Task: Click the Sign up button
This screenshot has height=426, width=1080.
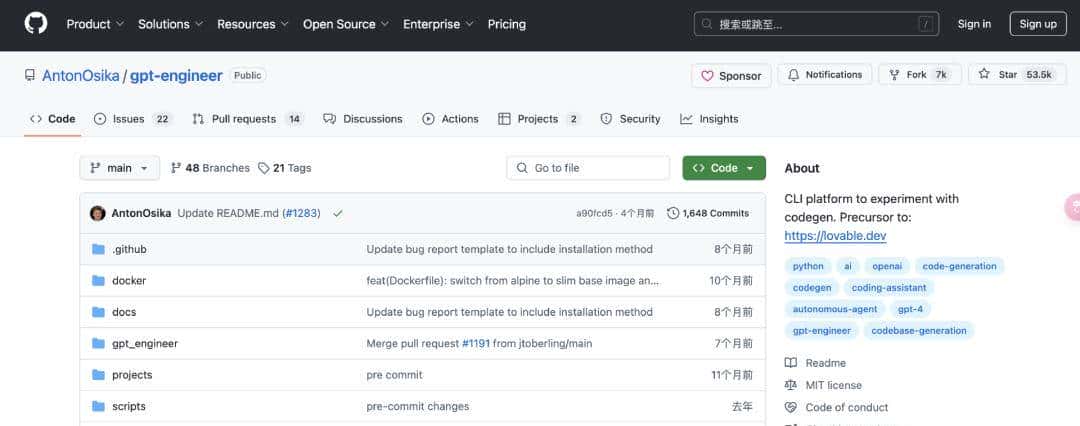Action: coord(1037,24)
